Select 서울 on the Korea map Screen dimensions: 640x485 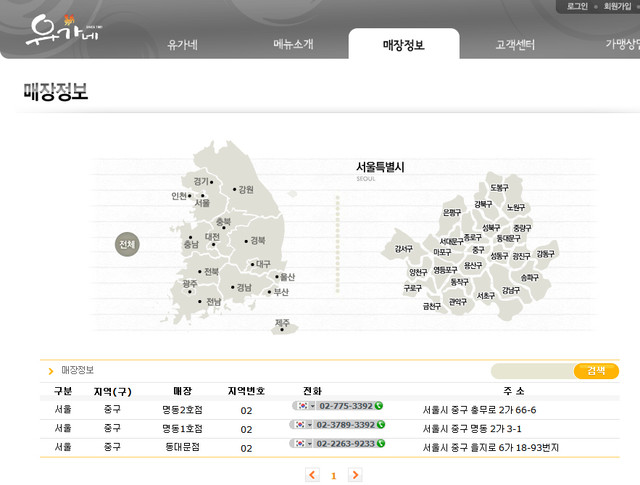[x=202, y=201]
